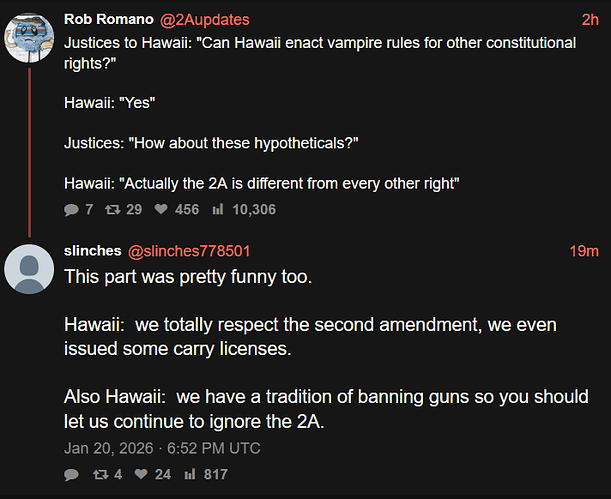Screen dimensions: 611x499
Task: Click the views bar chart icon showing 817
Action: click(190, 474)
